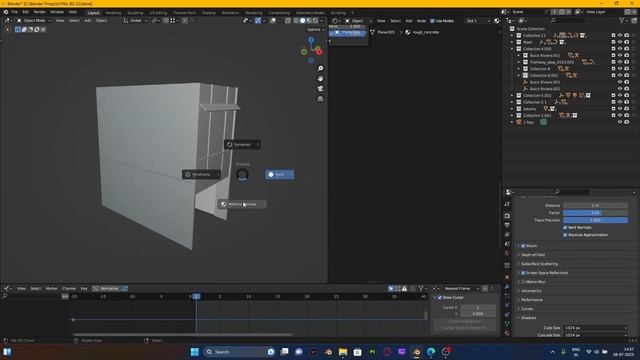This screenshot has width=640, height=360.
Task: Choose Wireframe in the shading pie menu
Action: point(202,175)
